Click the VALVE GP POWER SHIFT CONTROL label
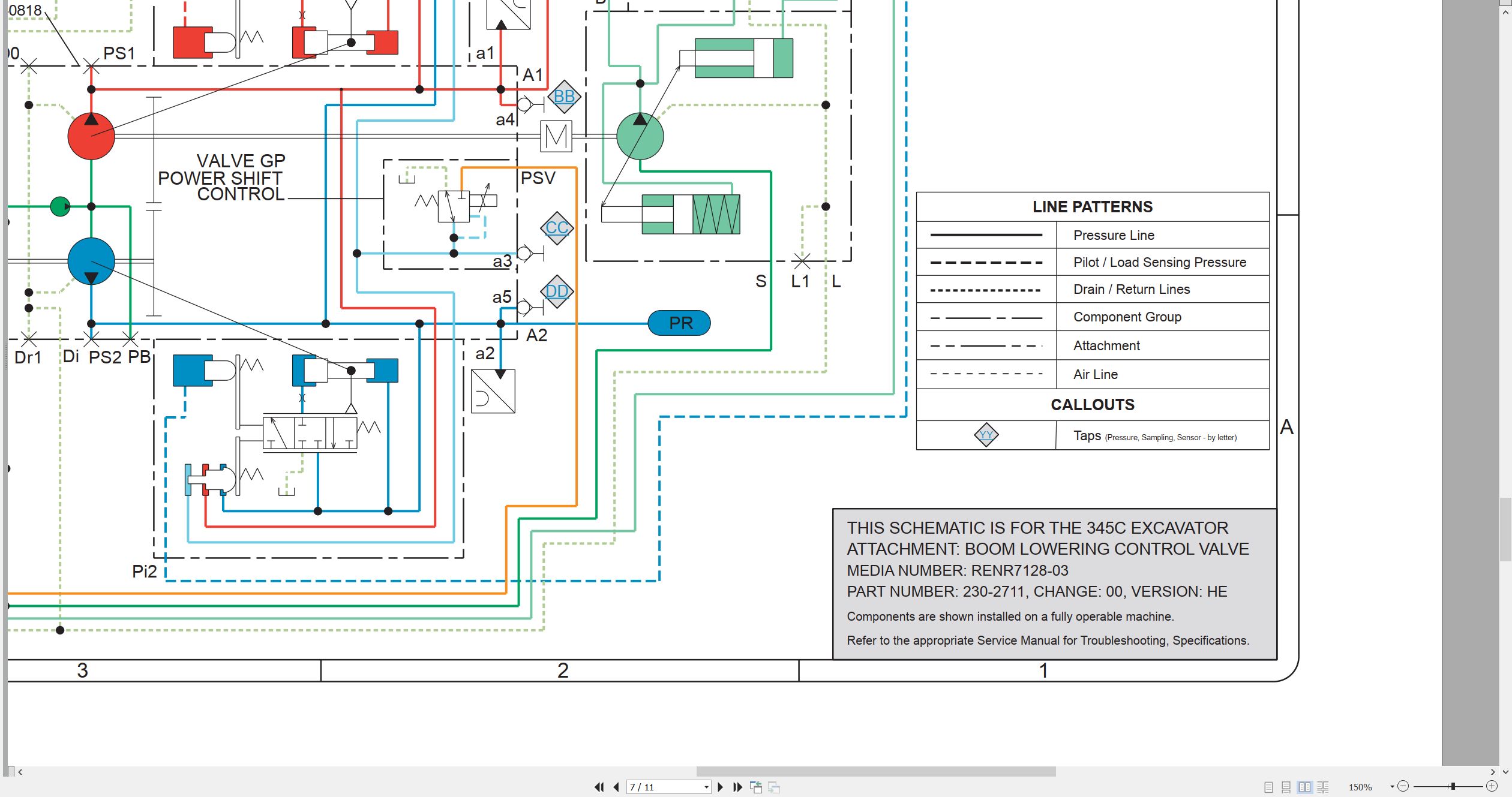The image size is (1512, 797). (x=221, y=178)
